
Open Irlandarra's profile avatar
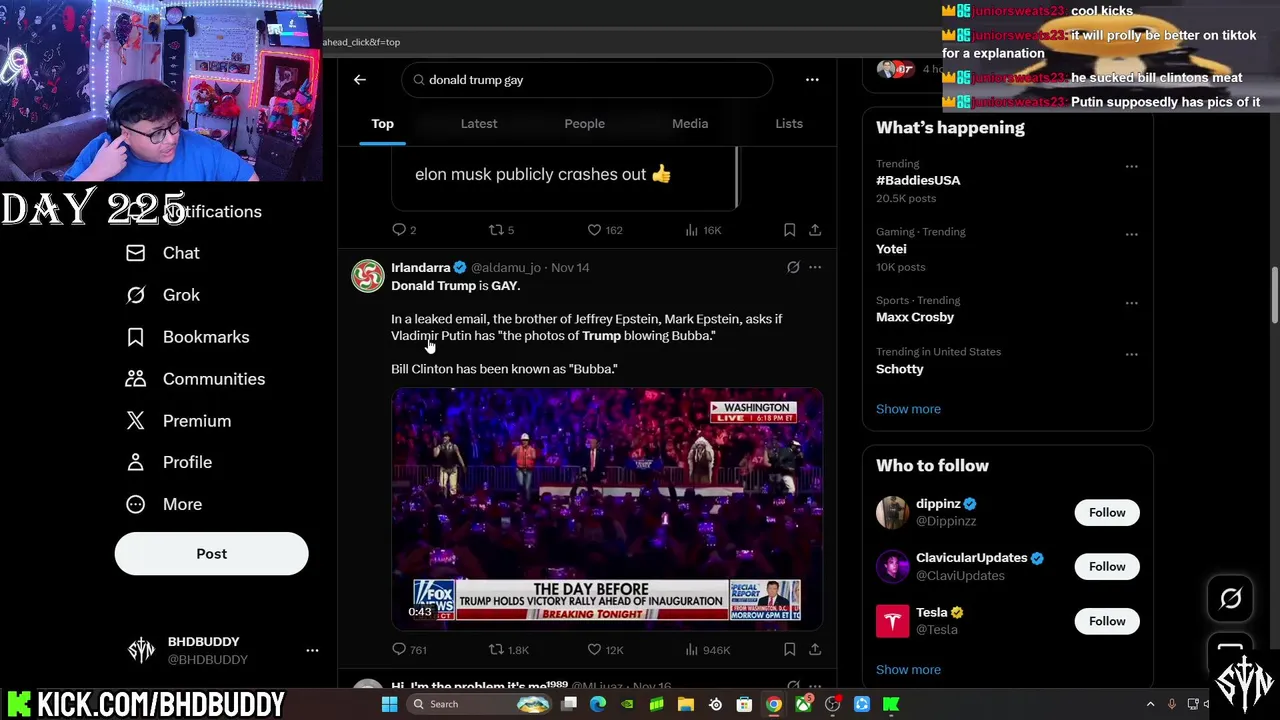tap(367, 276)
